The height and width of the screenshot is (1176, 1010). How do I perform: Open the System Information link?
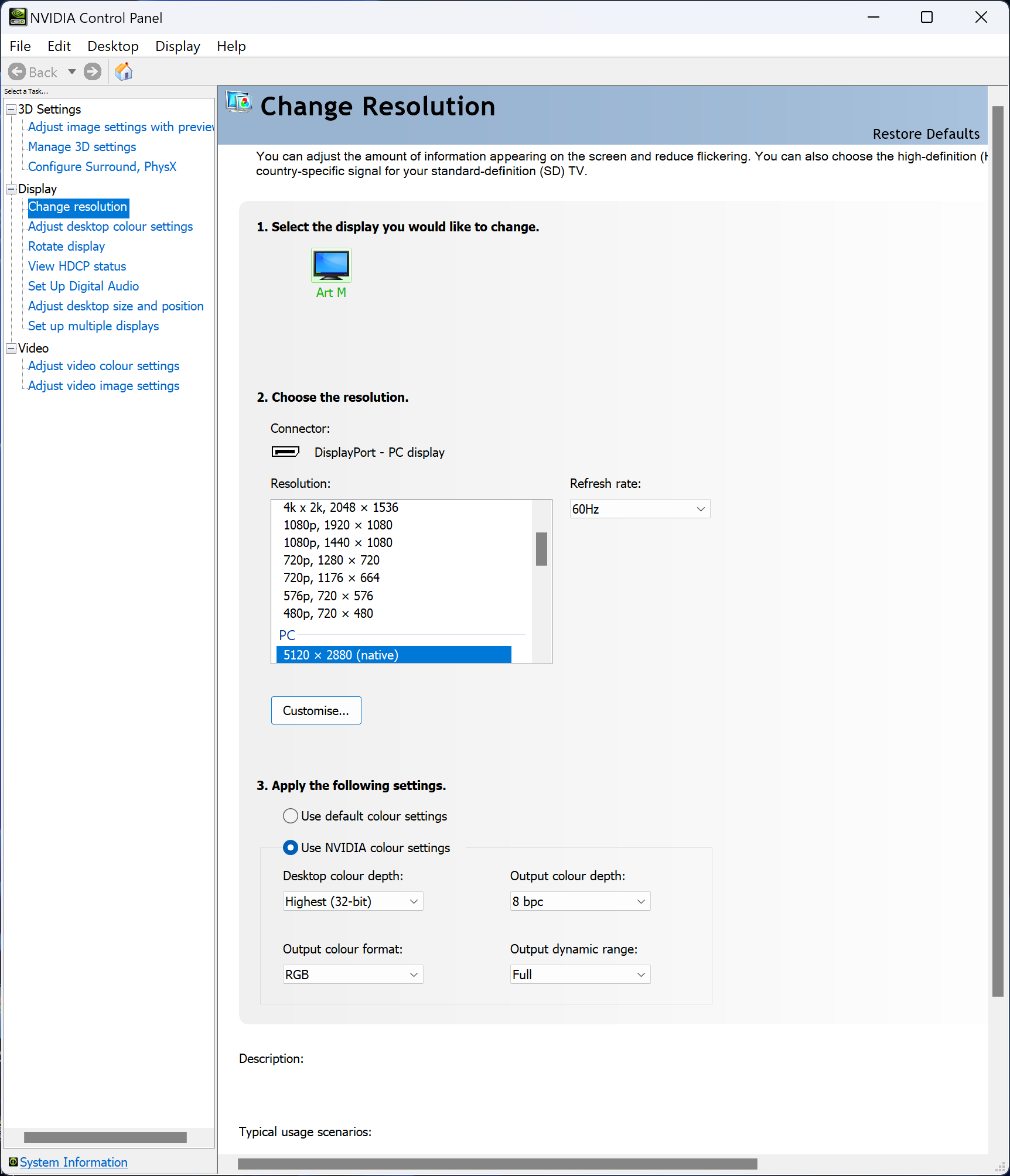tap(74, 1162)
